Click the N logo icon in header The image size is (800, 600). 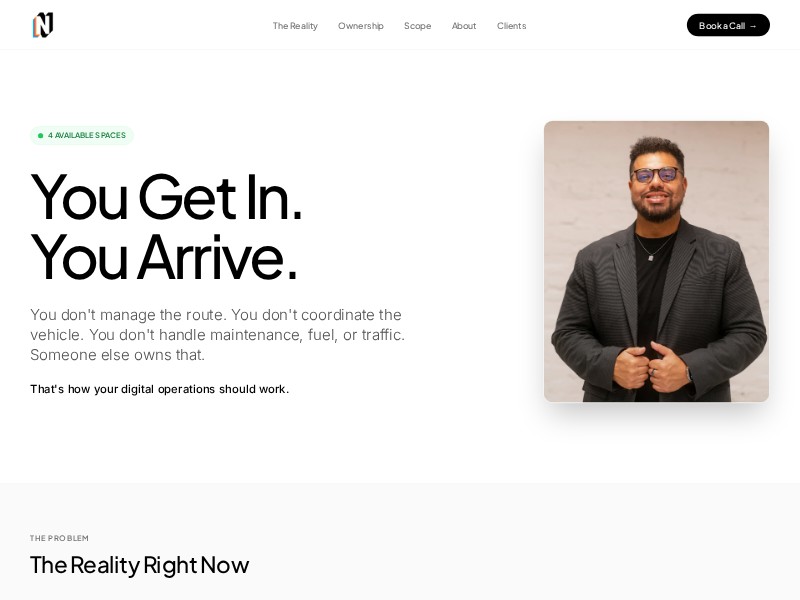[x=43, y=25]
